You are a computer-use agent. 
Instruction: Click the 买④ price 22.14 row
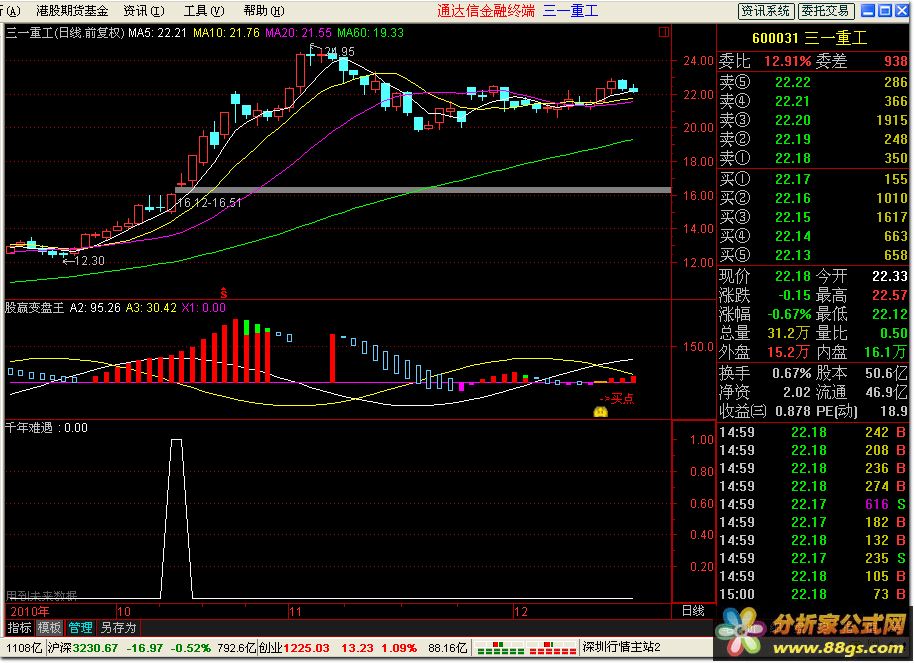point(812,236)
